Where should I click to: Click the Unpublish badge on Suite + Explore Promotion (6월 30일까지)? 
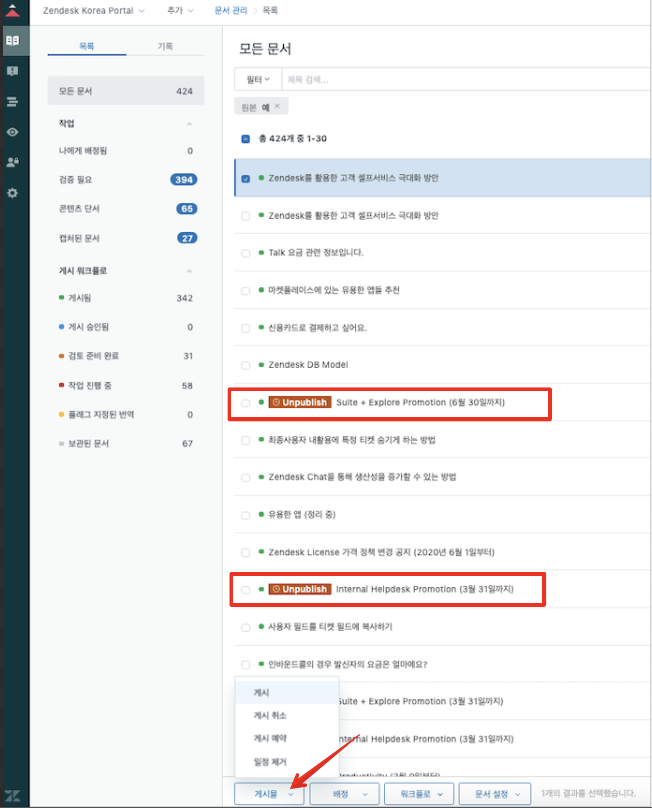300,402
